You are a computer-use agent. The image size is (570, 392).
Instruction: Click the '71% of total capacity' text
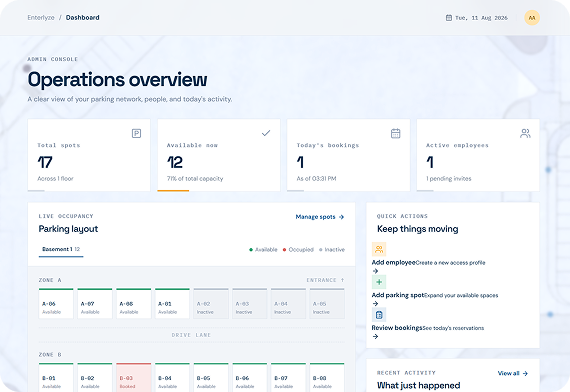pos(195,179)
